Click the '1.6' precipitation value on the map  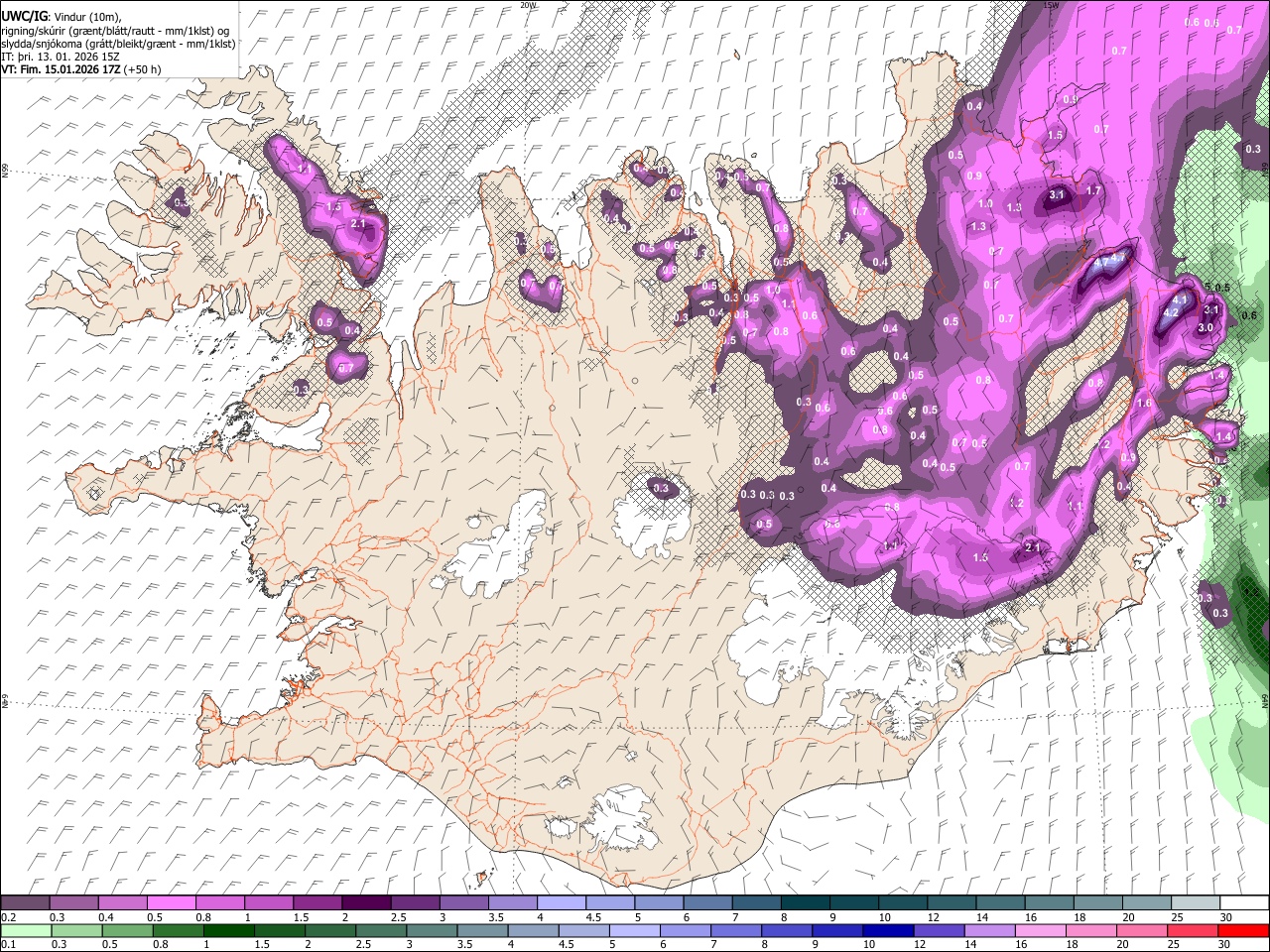pyautogui.click(x=1144, y=404)
